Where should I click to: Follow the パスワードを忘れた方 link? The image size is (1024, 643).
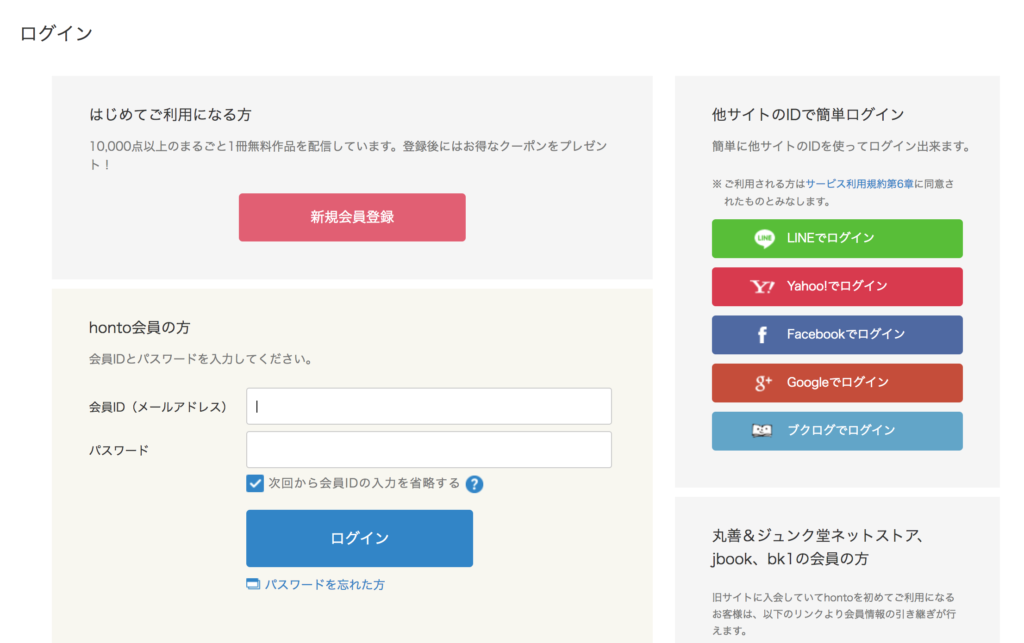[325, 585]
